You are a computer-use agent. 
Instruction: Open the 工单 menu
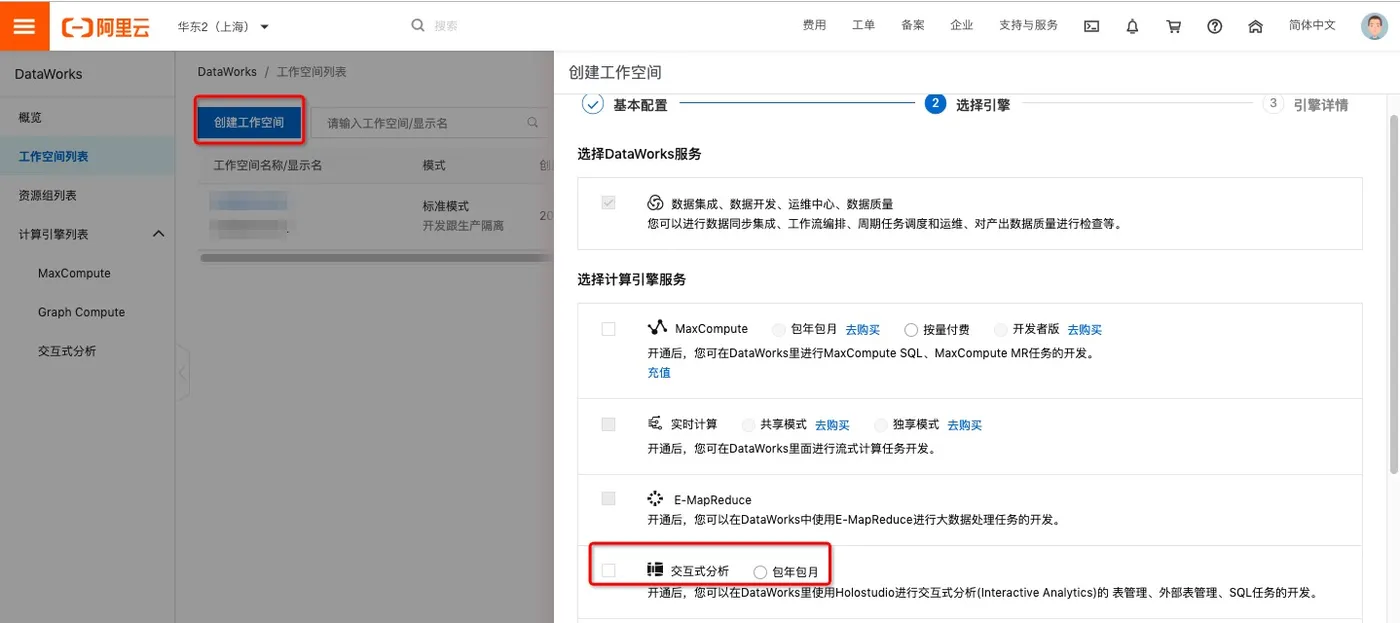864,26
